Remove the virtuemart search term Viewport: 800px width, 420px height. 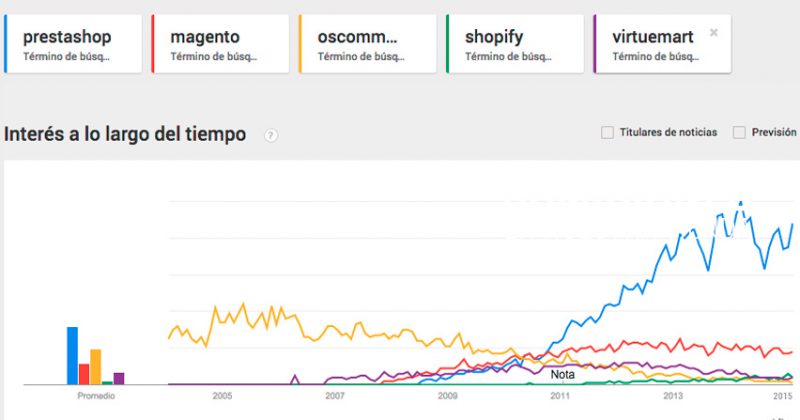point(713,32)
